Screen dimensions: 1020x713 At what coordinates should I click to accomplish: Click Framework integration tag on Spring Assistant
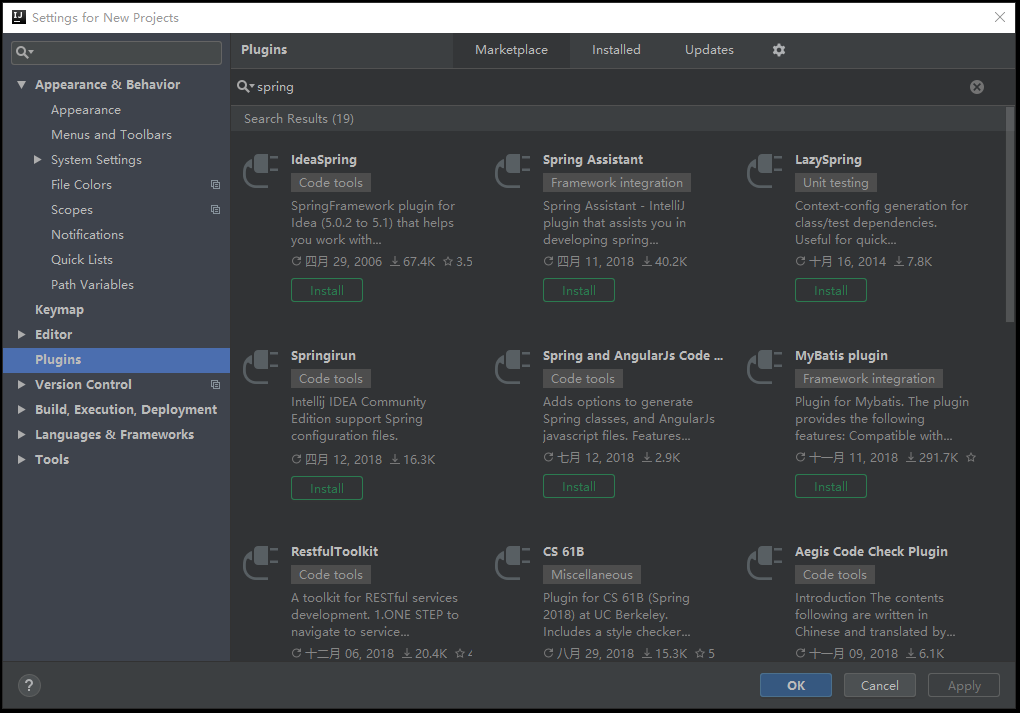(x=617, y=183)
